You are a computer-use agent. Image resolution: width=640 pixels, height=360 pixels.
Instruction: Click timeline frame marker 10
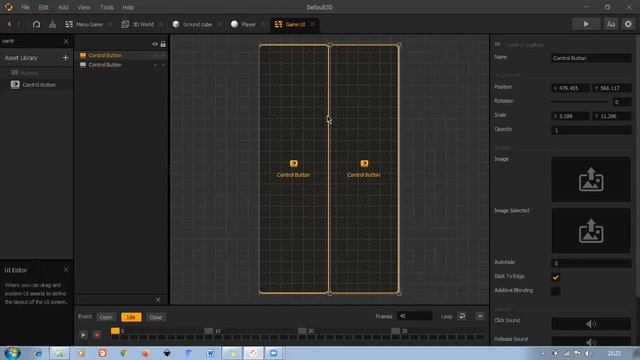pyautogui.click(x=209, y=331)
